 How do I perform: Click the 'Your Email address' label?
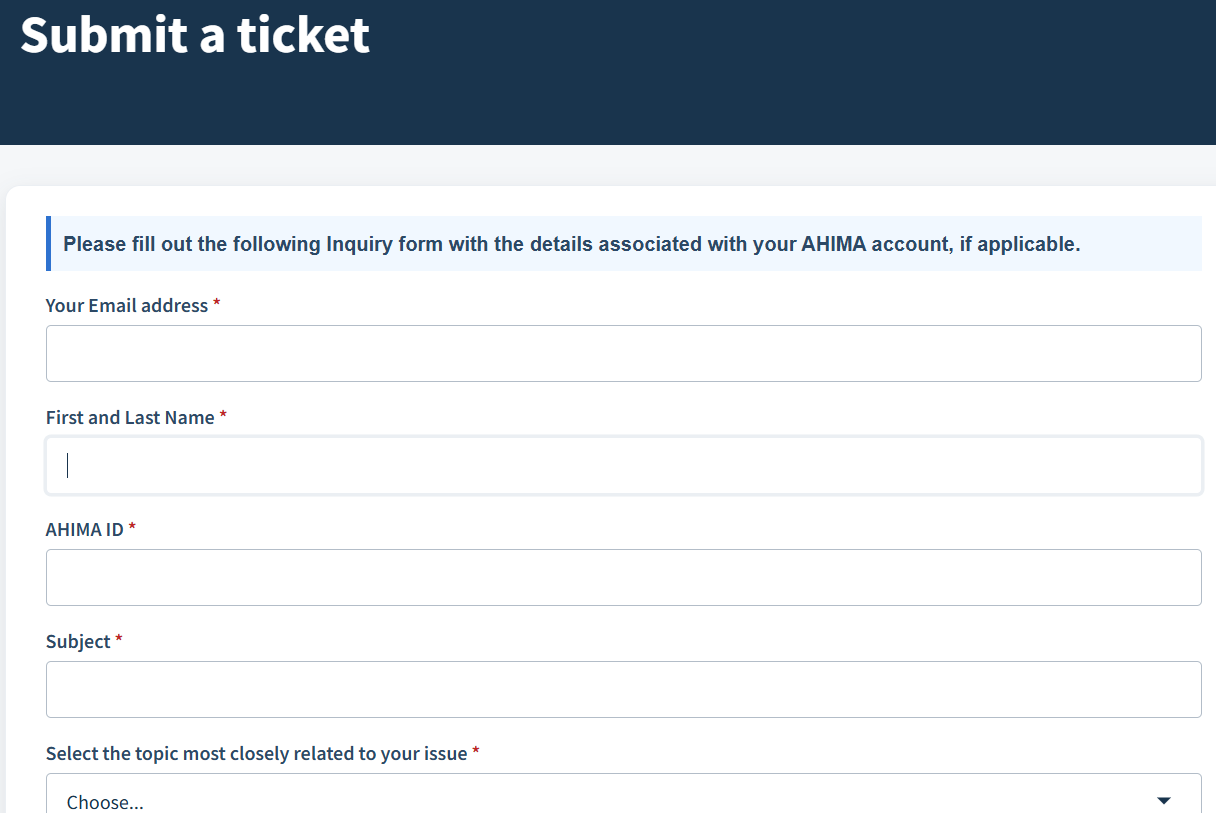pos(127,306)
